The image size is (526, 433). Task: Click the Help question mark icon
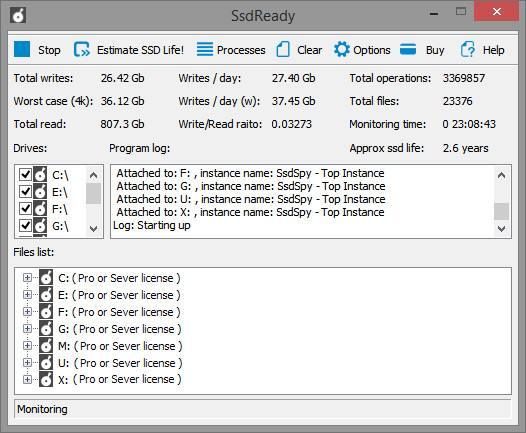coord(468,49)
